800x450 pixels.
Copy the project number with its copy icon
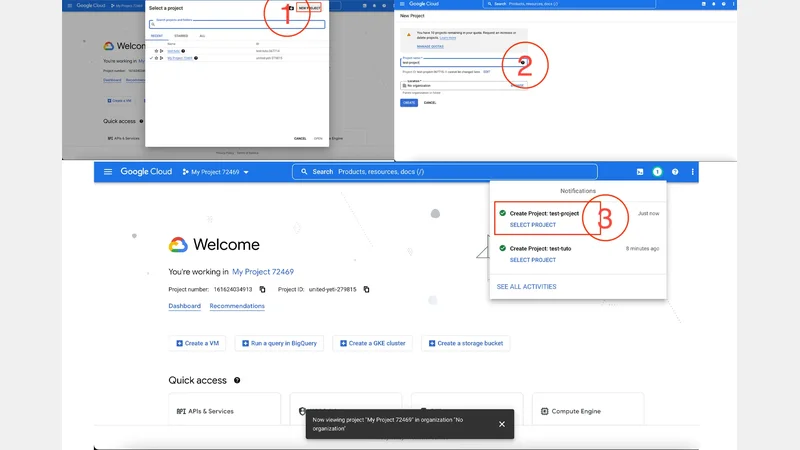click(x=262, y=289)
